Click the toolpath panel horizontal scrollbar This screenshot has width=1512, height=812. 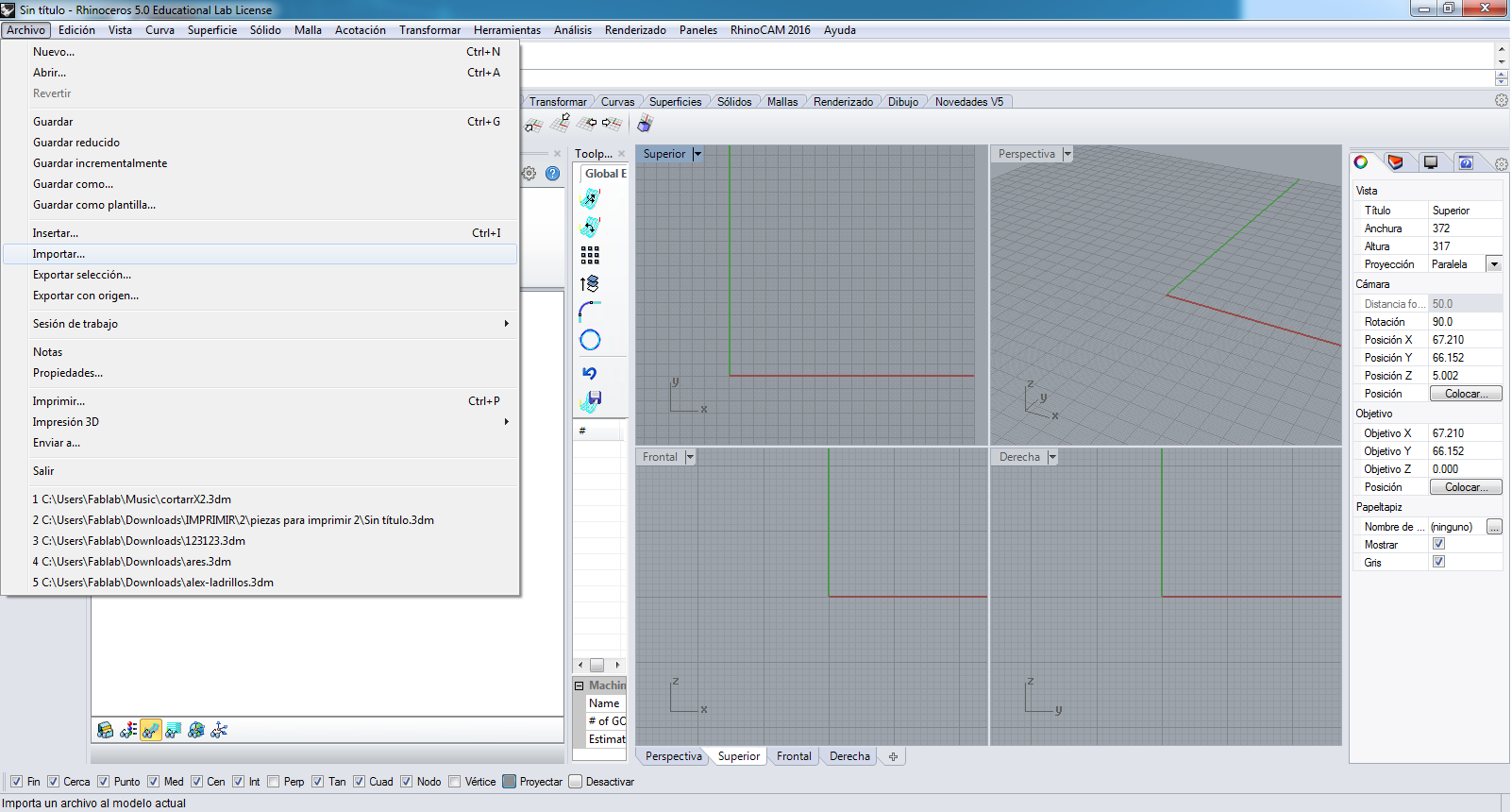pyautogui.click(x=598, y=665)
